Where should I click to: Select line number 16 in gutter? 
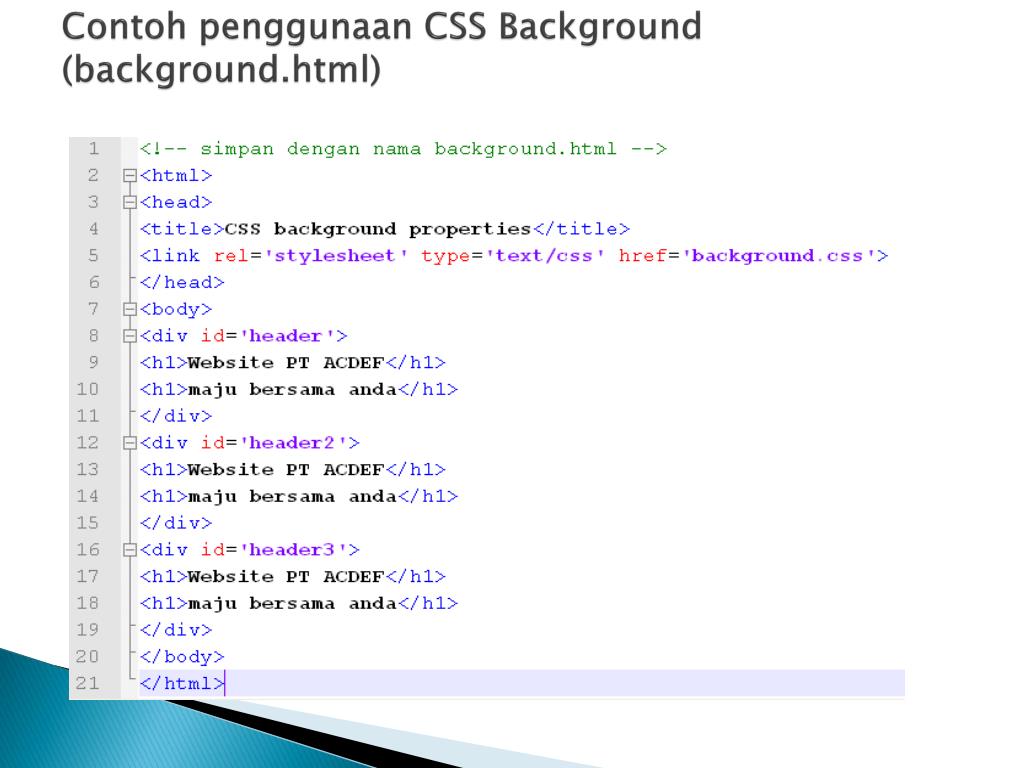coord(88,551)
